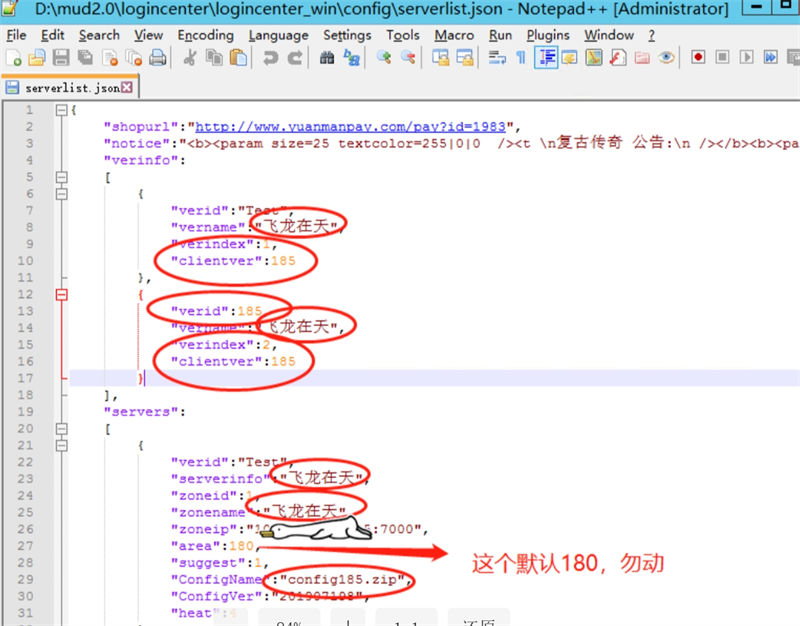Toggle the word wrap toolbar button

point(497,58)
